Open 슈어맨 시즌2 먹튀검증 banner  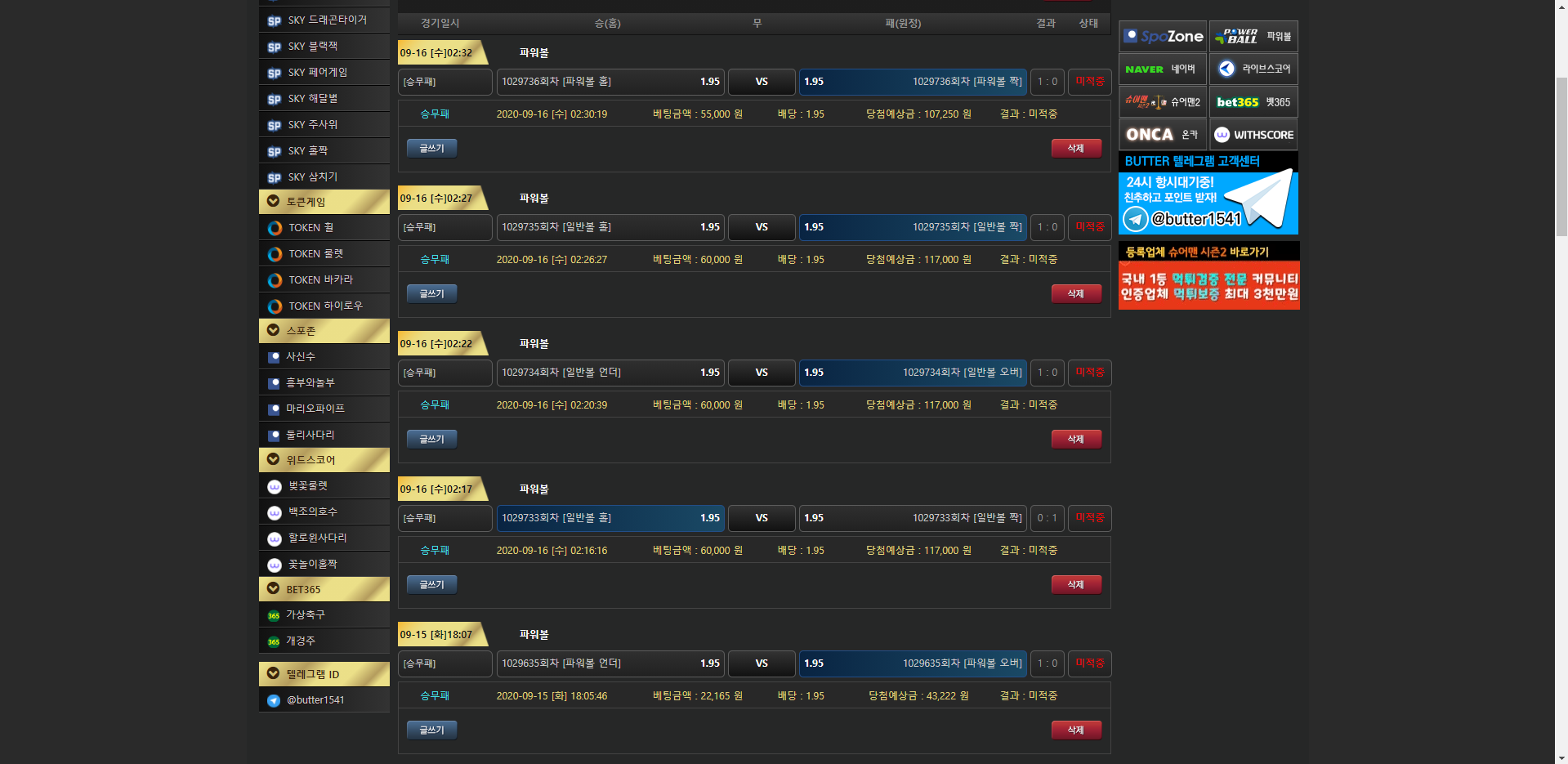pos(1208,276)
